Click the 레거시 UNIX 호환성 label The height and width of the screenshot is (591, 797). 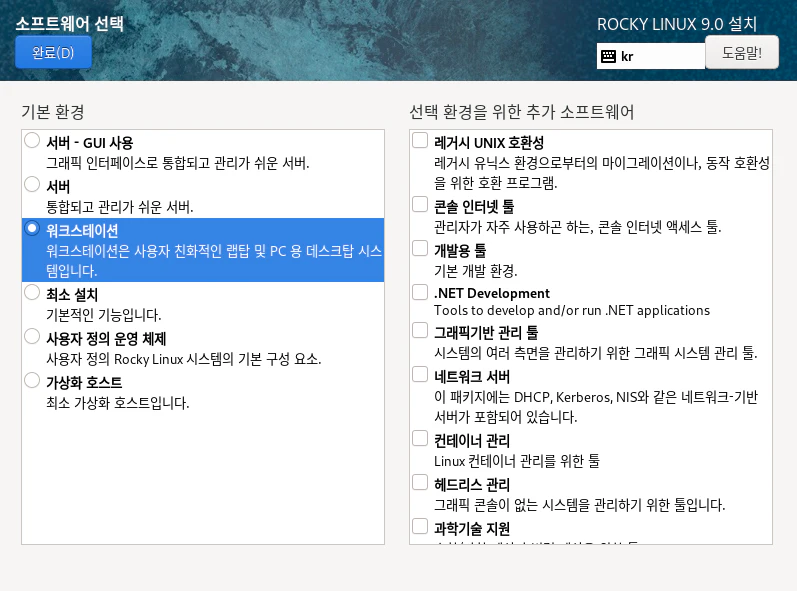tap(489, 143)
